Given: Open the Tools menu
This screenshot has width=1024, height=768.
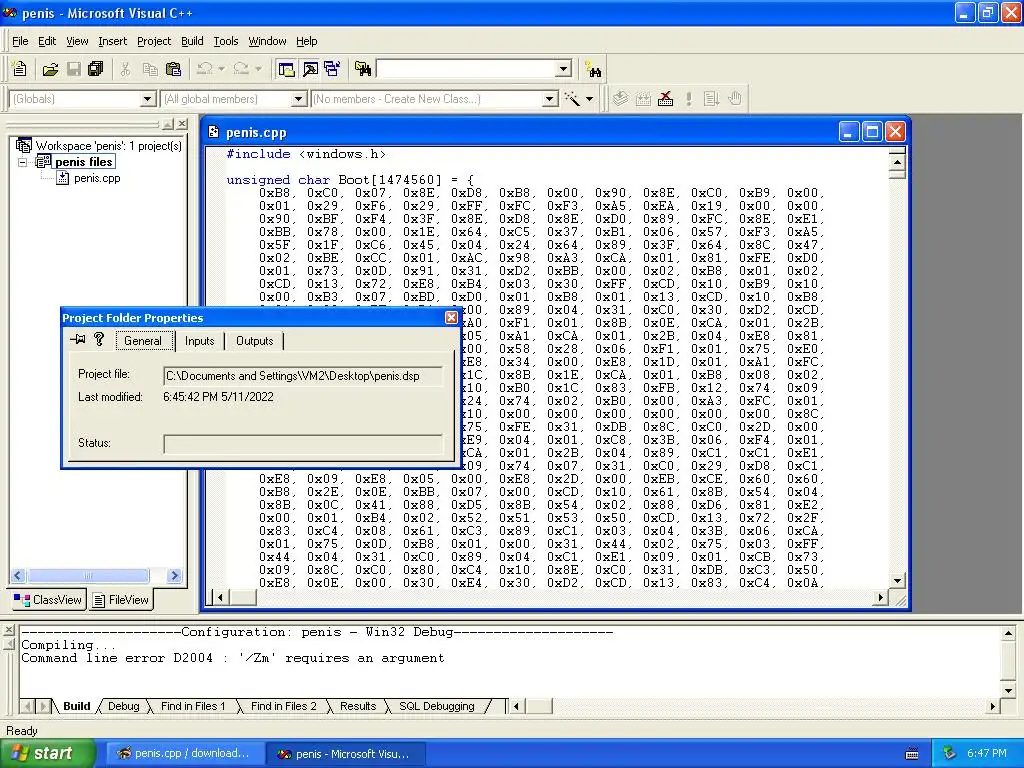Looking at the screenshot, I should (226, 41).
